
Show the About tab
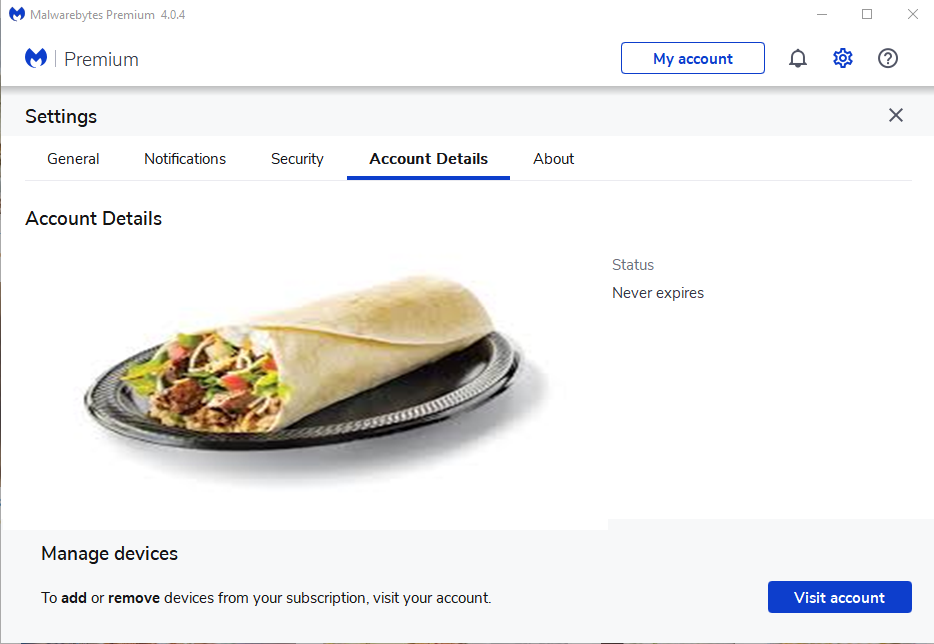coord(554,159)
